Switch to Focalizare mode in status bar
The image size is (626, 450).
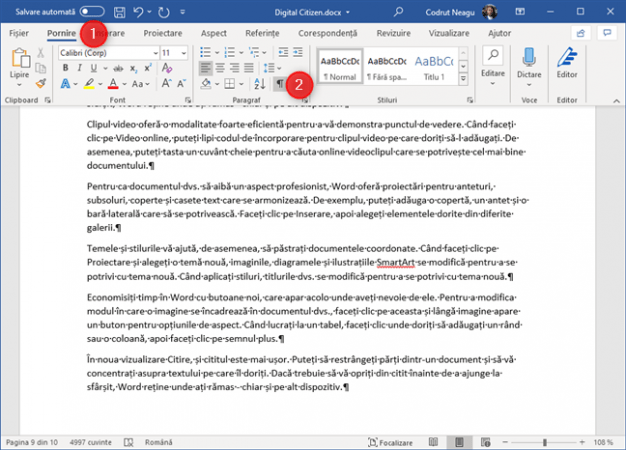click(x=390, y=442)
